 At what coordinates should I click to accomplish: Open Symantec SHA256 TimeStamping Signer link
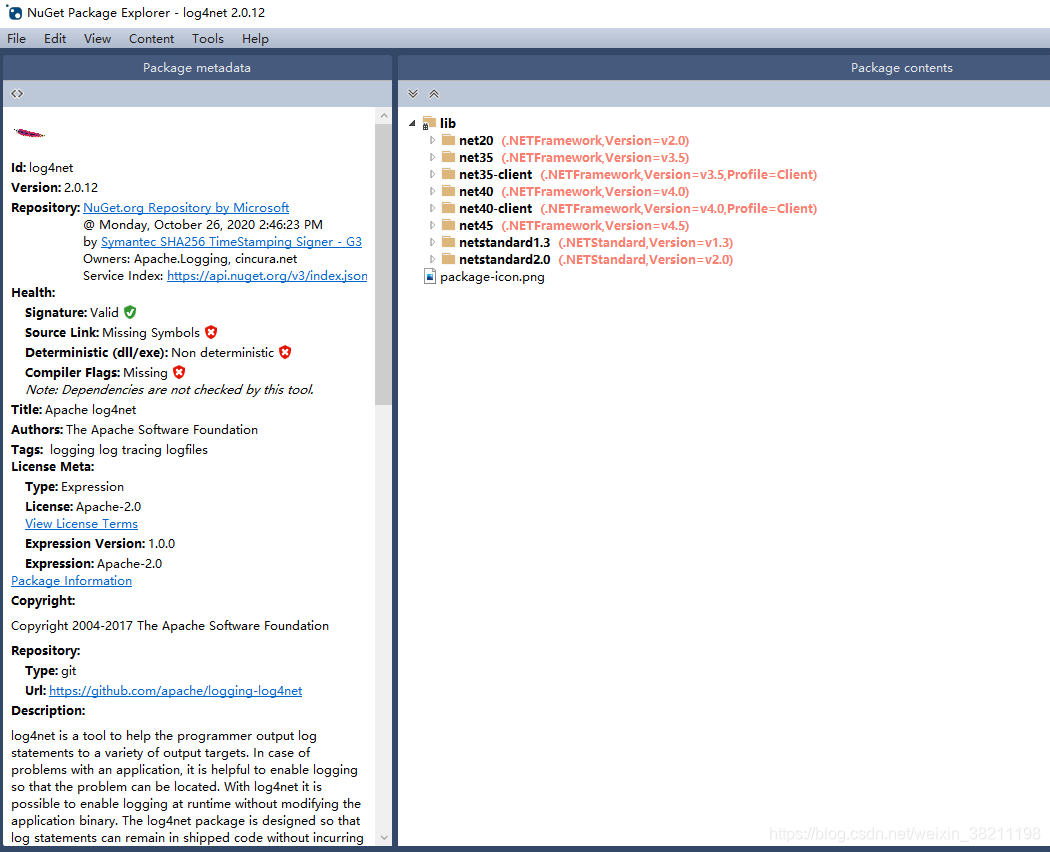pos(231,242)
